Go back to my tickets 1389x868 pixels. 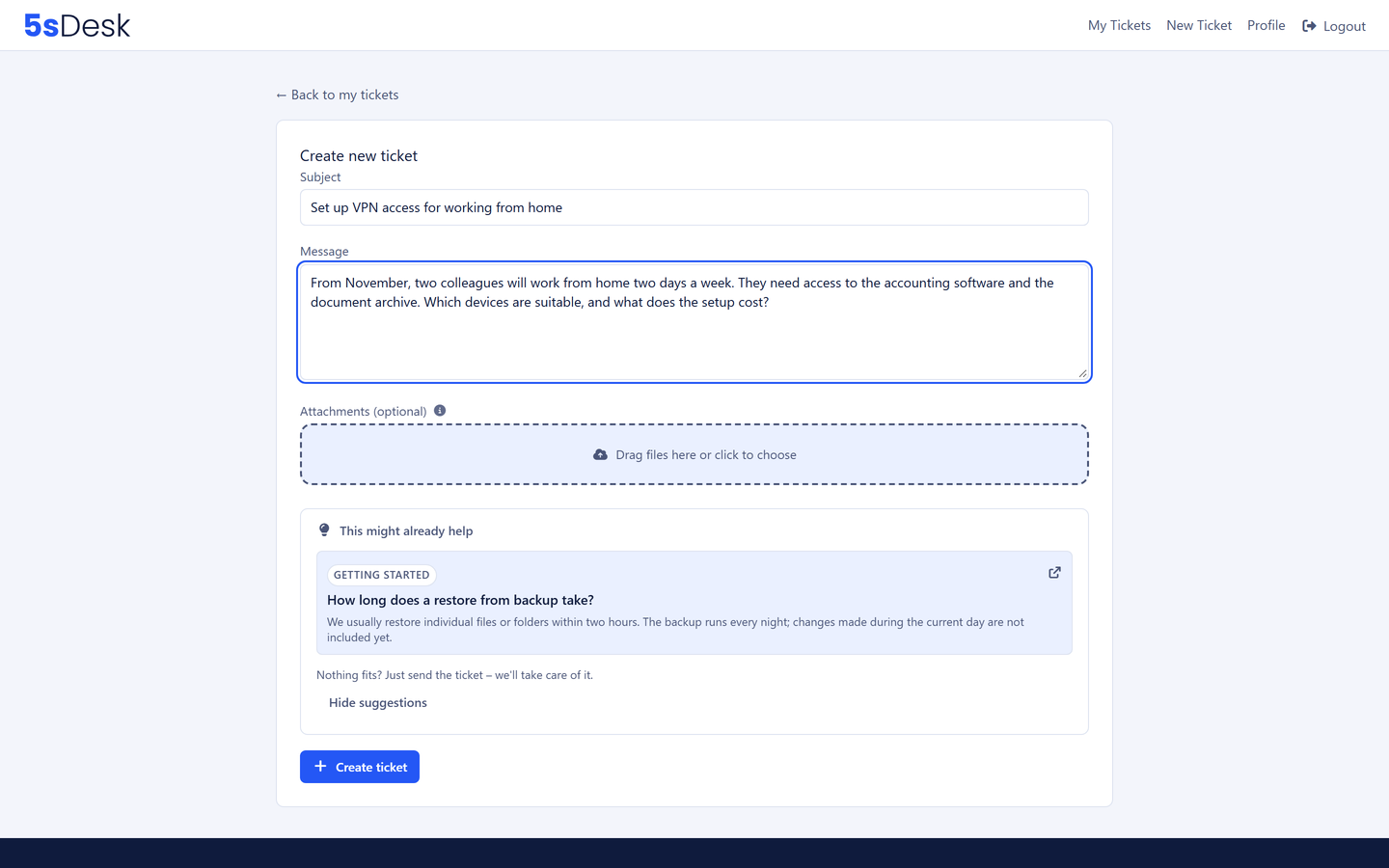[338, 95]
